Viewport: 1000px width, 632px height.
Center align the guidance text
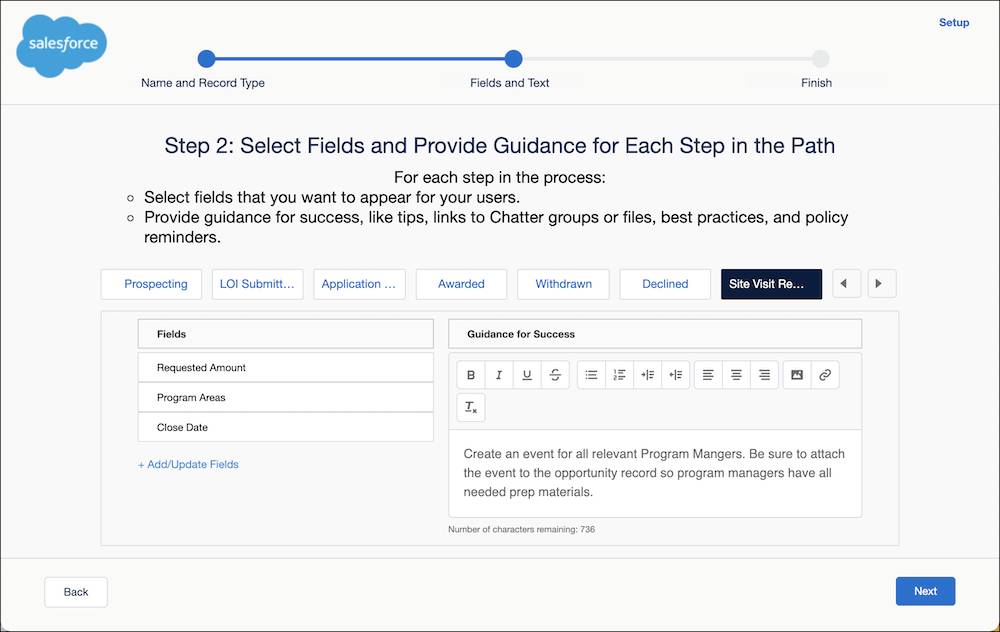[x=736, y=374]
